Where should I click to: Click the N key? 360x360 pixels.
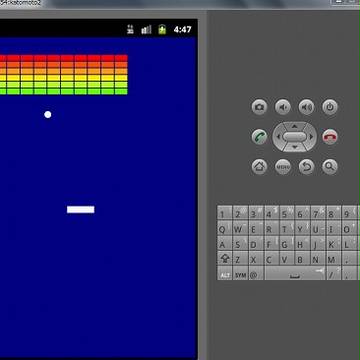[x=318, y=258]
